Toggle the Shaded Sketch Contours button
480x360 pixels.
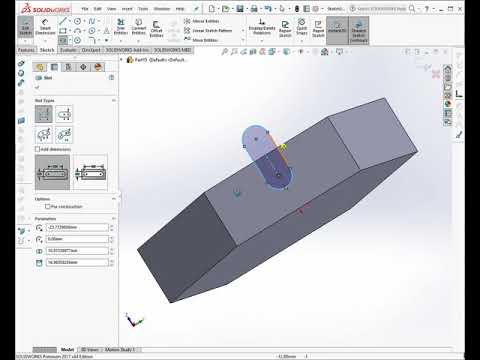(x=359, y=30)
